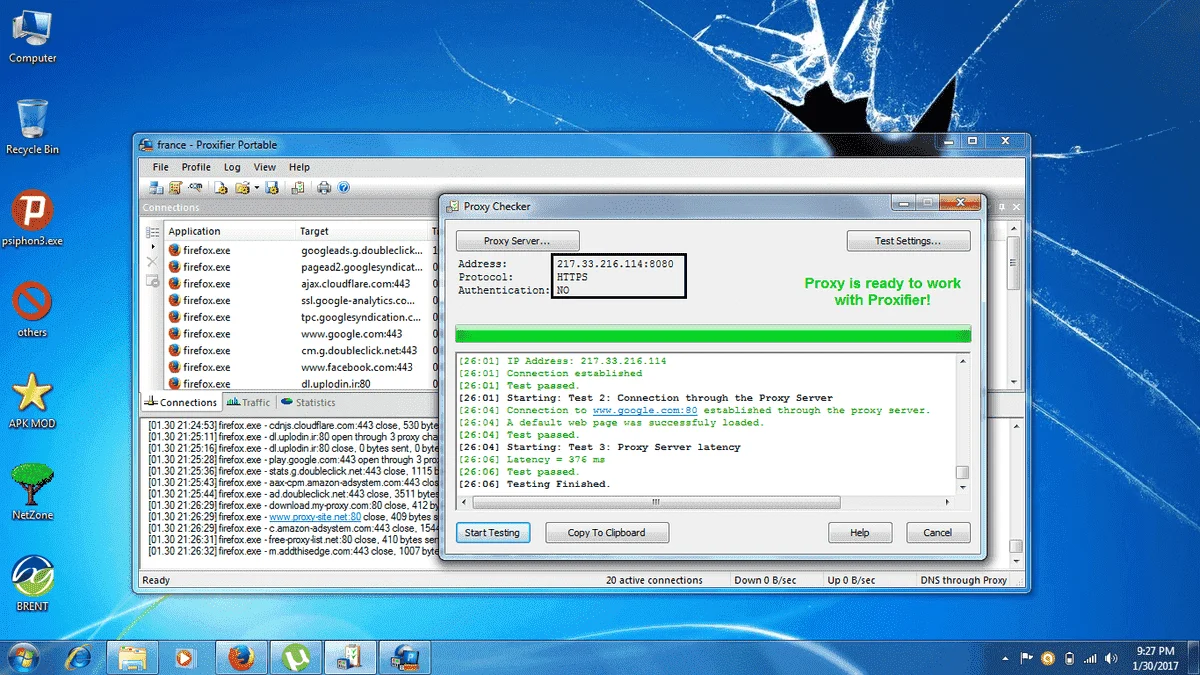Sort by the Application column header
The width and height of the screenshot is (1200, 675).
(x=229, y=231)
